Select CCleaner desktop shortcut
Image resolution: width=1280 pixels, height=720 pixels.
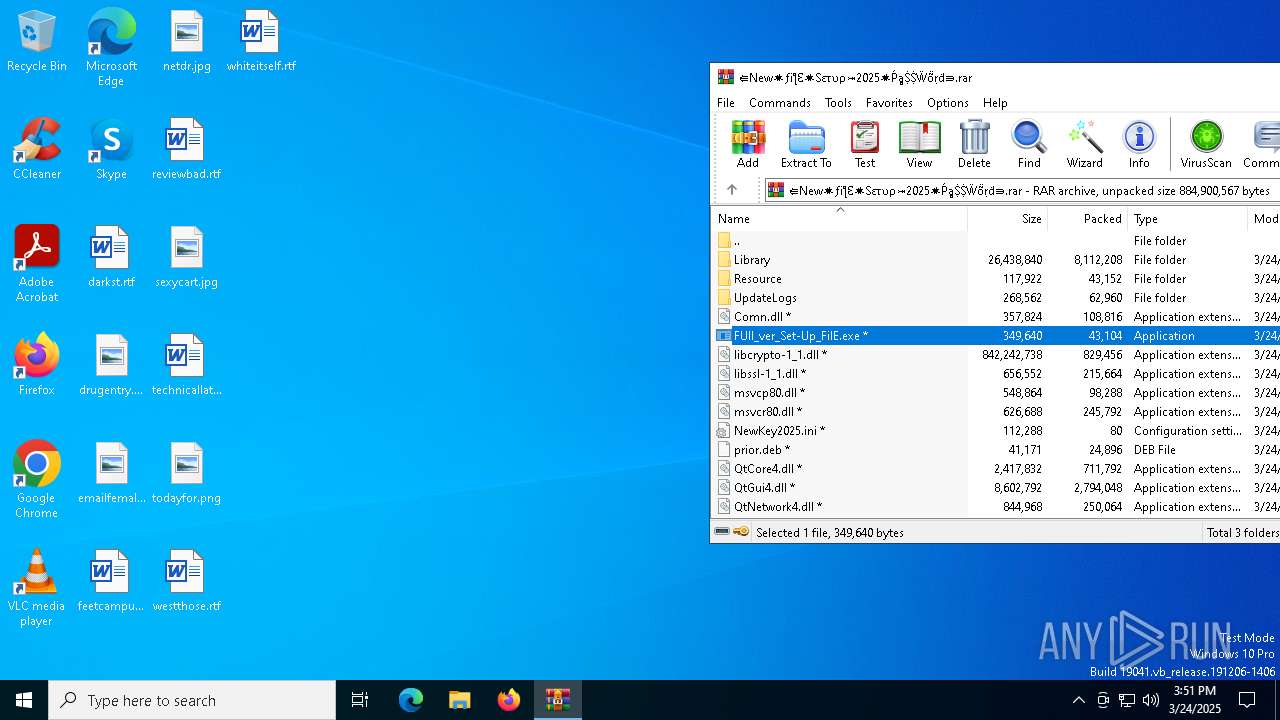[37, 149]
